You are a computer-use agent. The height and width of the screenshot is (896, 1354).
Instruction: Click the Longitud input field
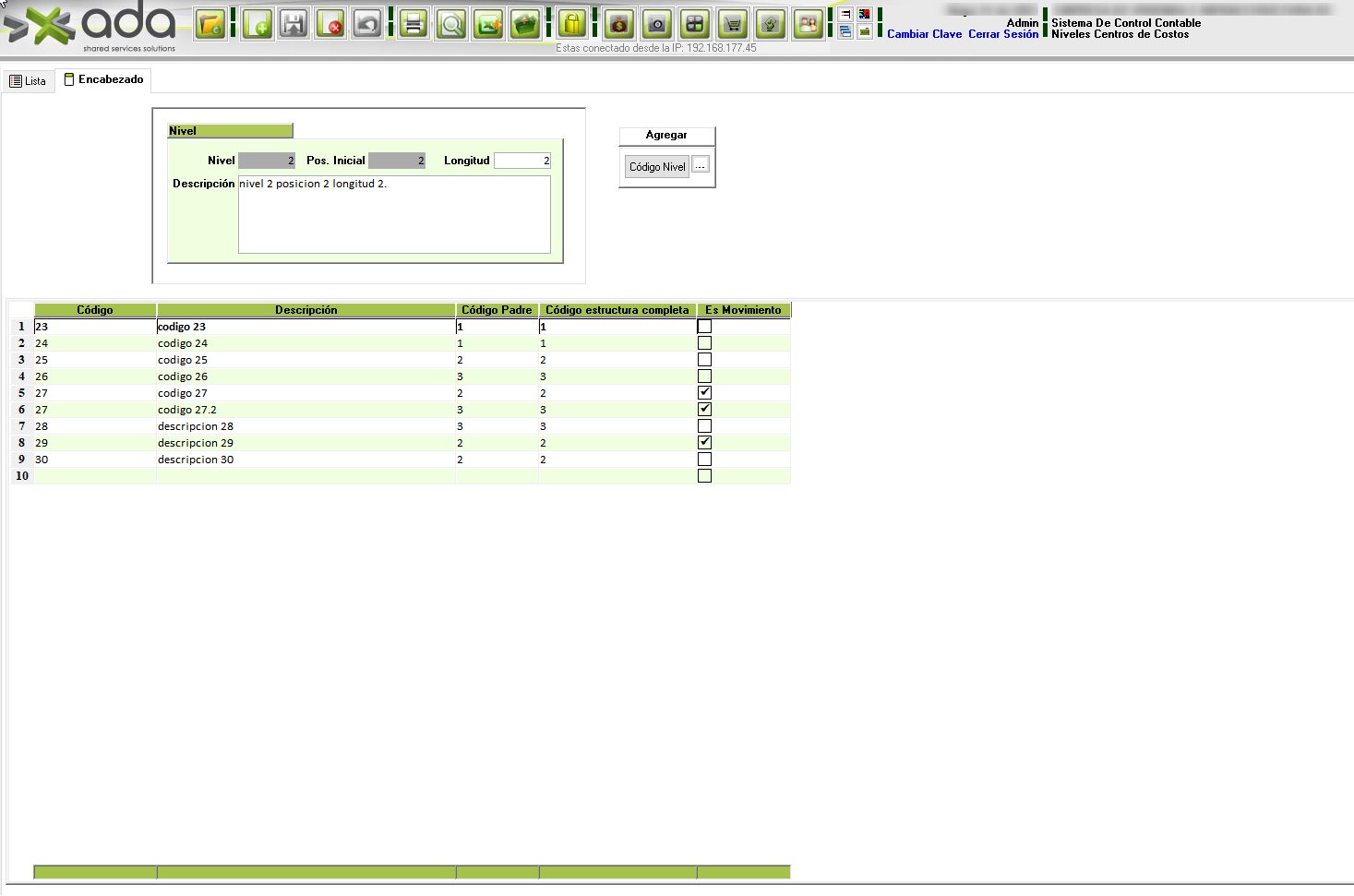[x=522, y=161]
